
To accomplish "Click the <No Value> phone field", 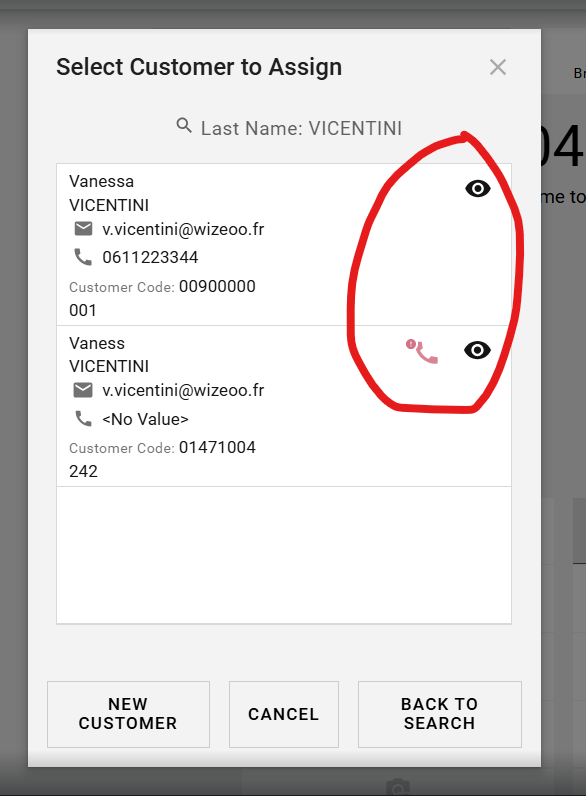I will (x=145, y=419).
